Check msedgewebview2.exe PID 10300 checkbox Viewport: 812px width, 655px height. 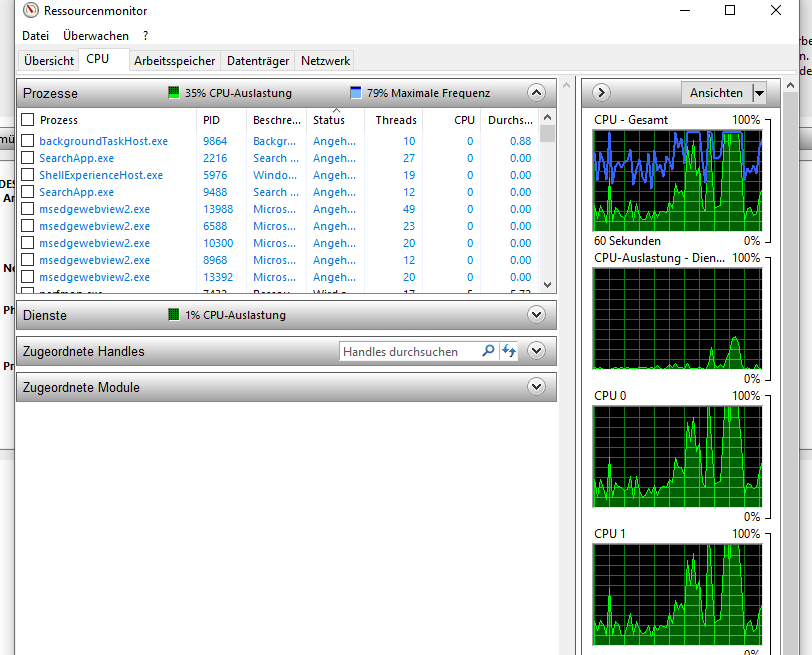pos(27,243)
